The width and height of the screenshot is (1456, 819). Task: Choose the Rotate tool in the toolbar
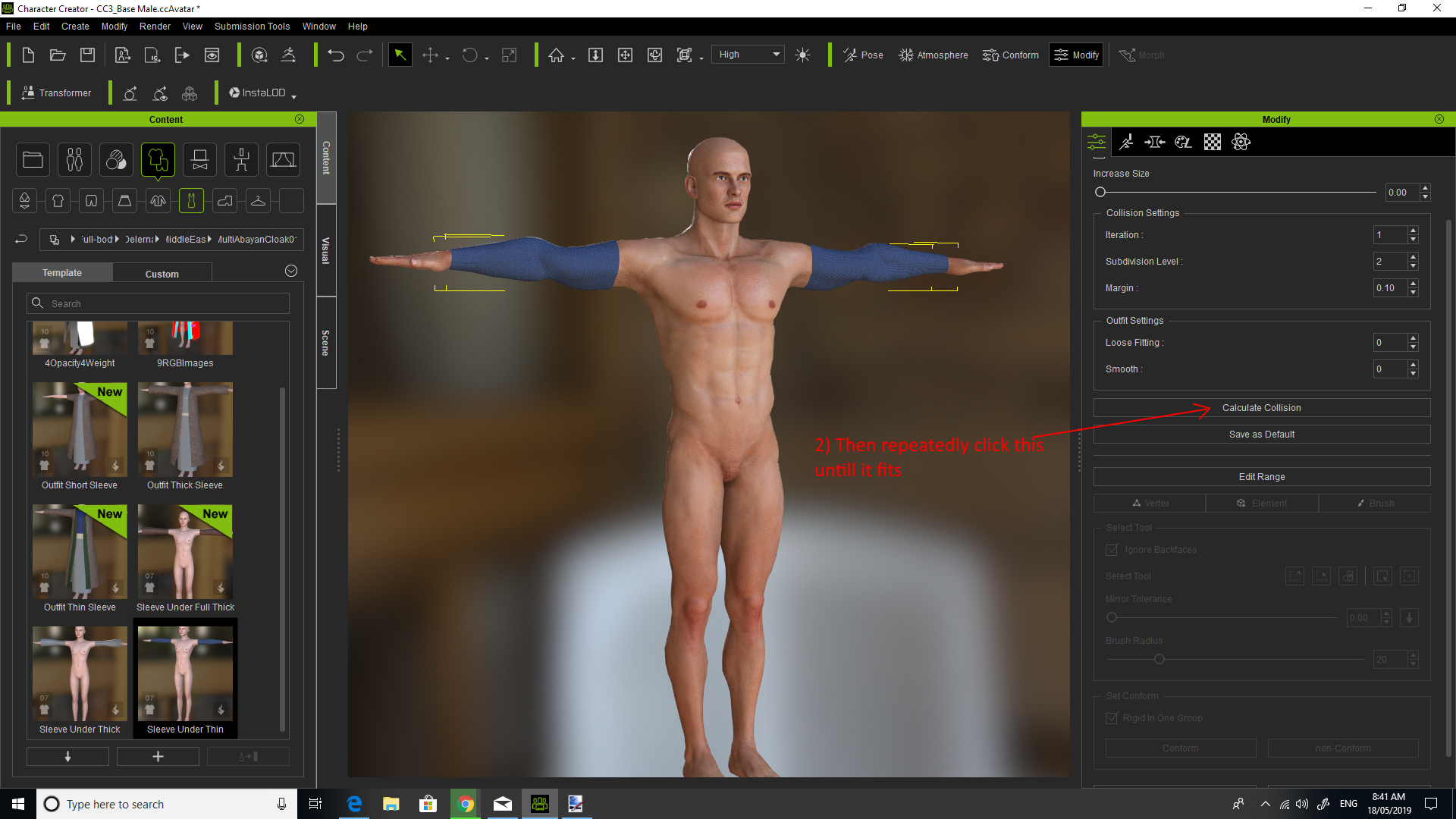point(470,55)
